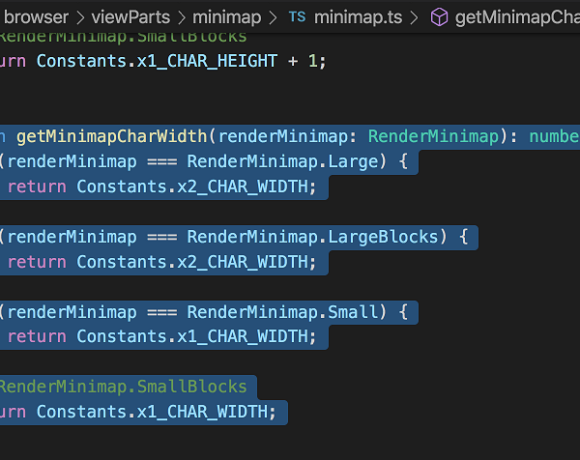
Task: Click RenderMinimap.Large in the condition
Action: [x=283, y=162]
